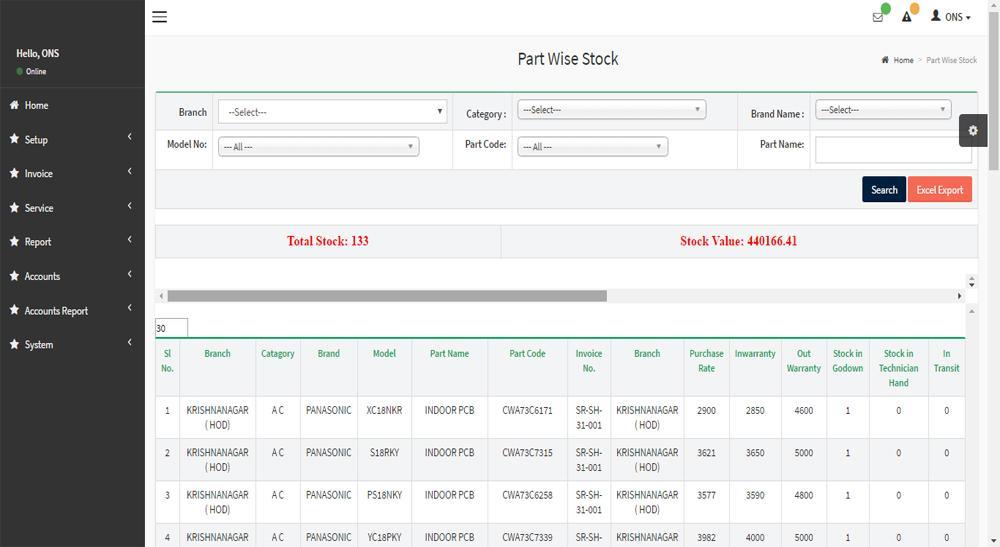This screenshot has width=1000, height=547.
Task: Expand the Setup sidebar menu
Action: pyautogui.click(x=72, y=140)
